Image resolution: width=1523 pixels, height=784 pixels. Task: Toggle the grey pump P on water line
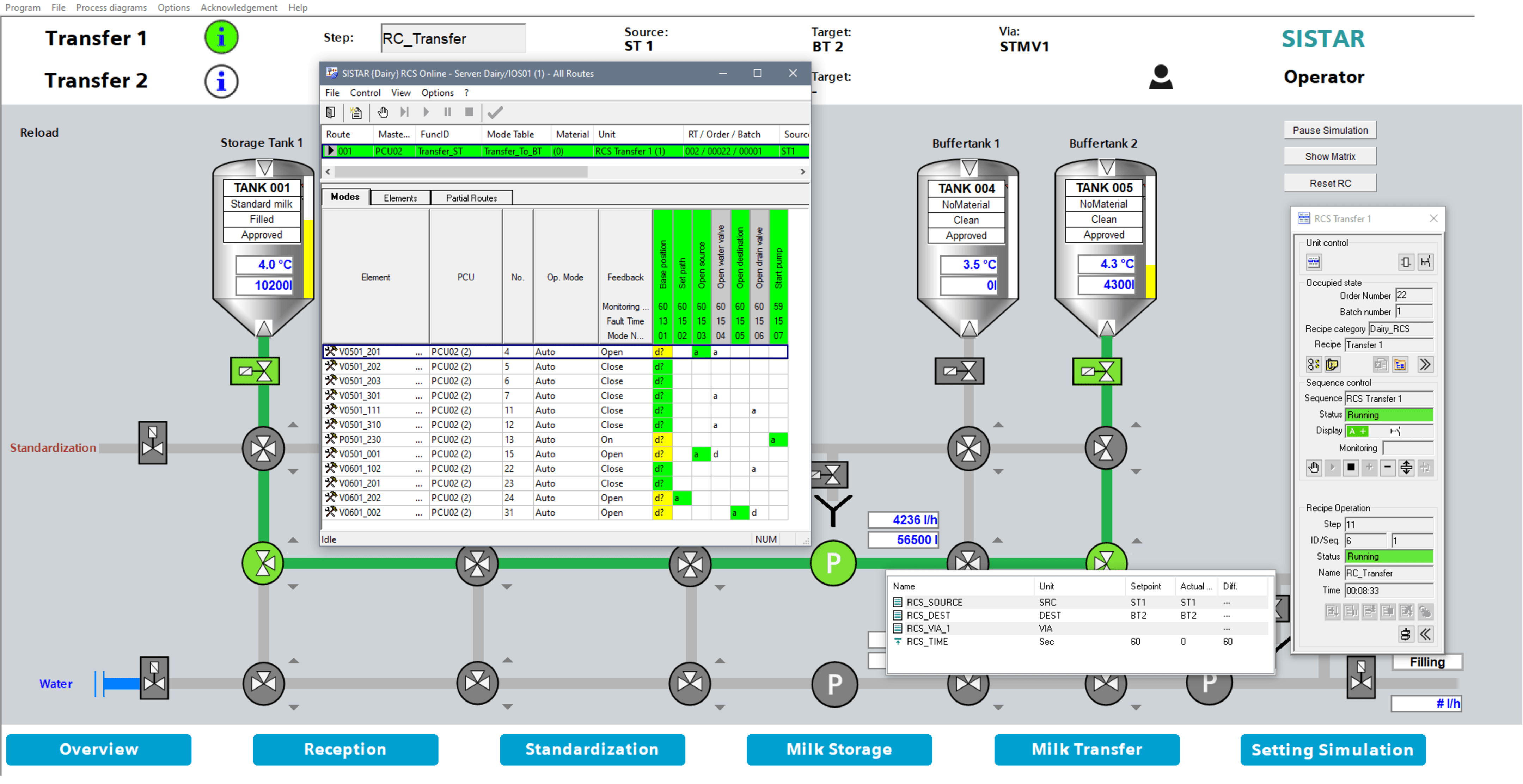[x=834, y=684]
